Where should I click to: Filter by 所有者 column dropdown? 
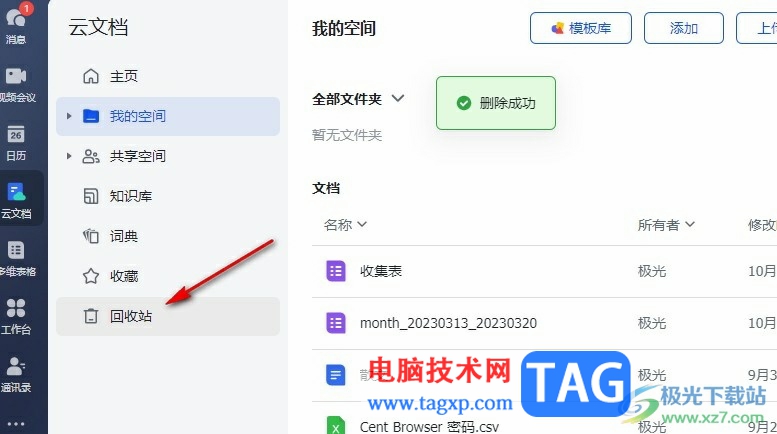666,224
